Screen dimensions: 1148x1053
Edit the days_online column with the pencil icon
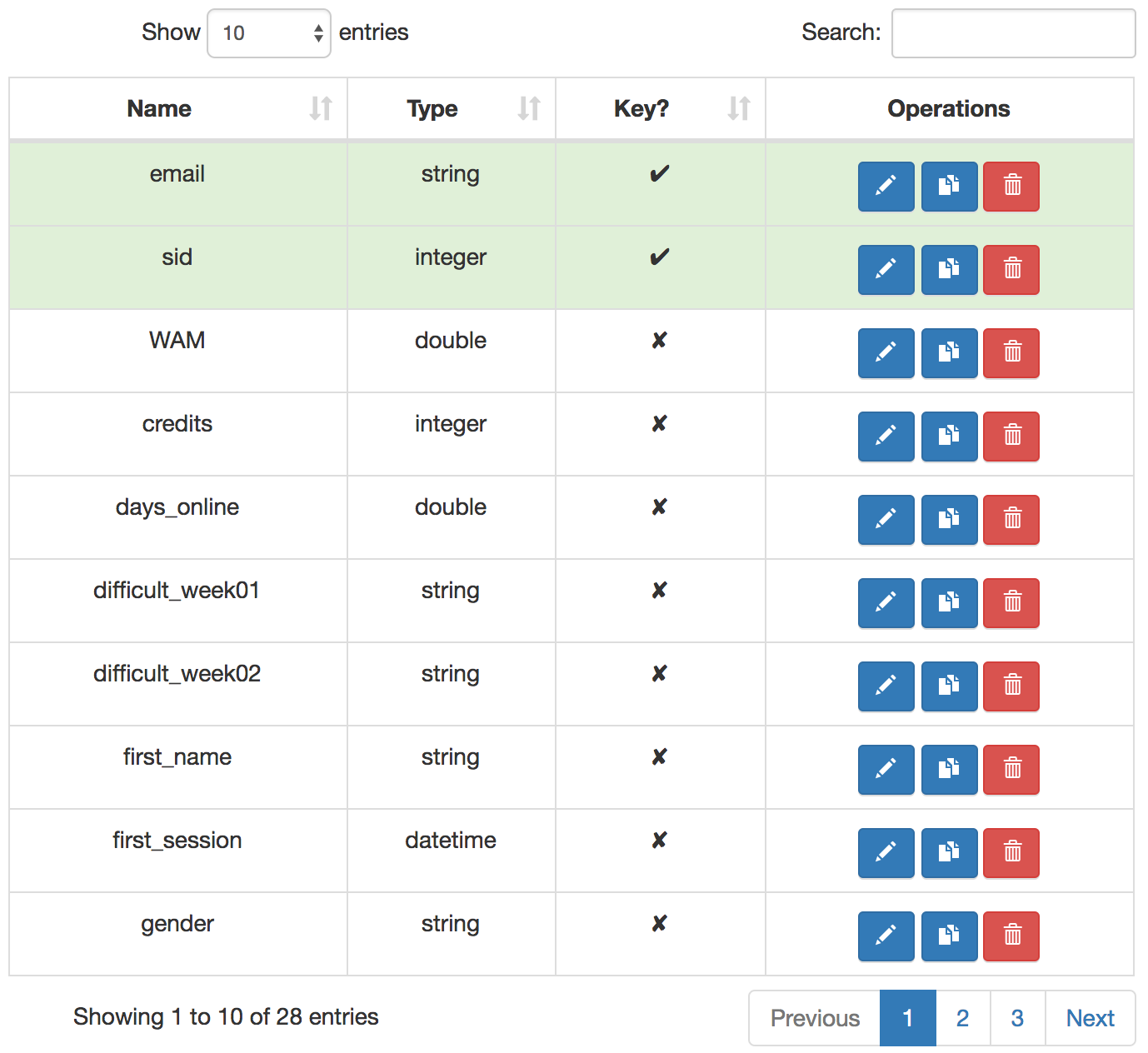click(886, 519)
